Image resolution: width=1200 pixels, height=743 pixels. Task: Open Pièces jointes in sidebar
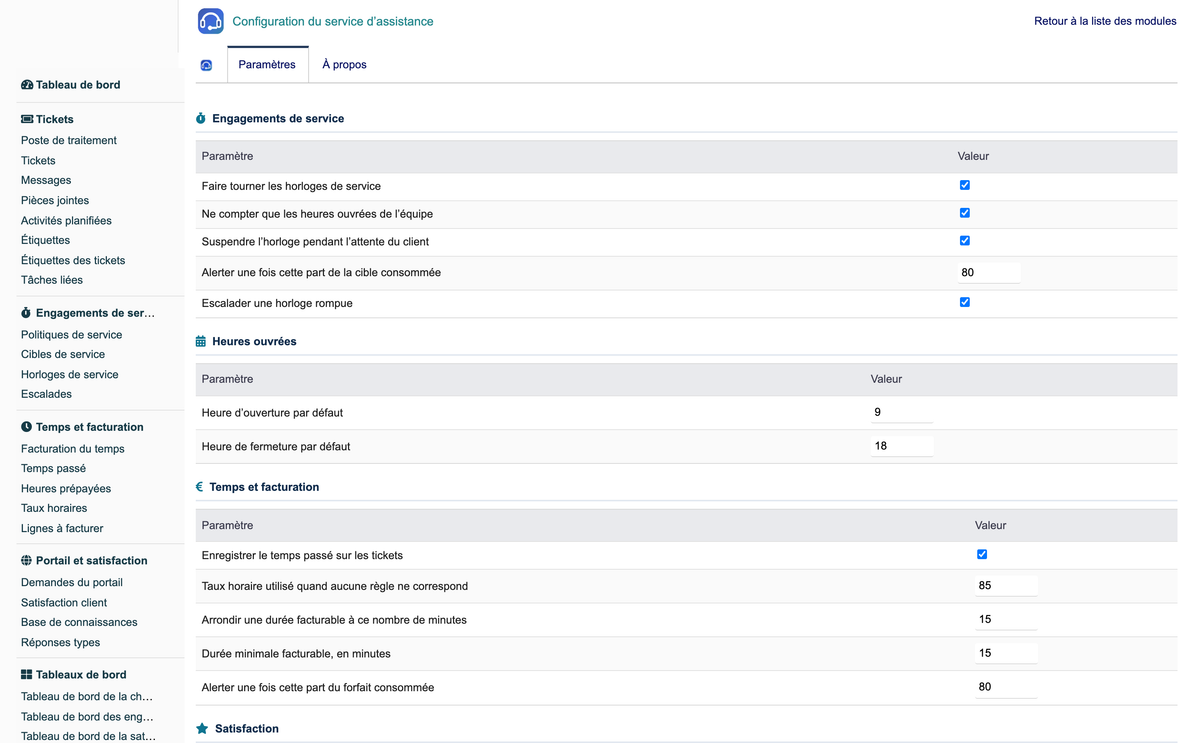pyautogui.click(x=55, y=201)
